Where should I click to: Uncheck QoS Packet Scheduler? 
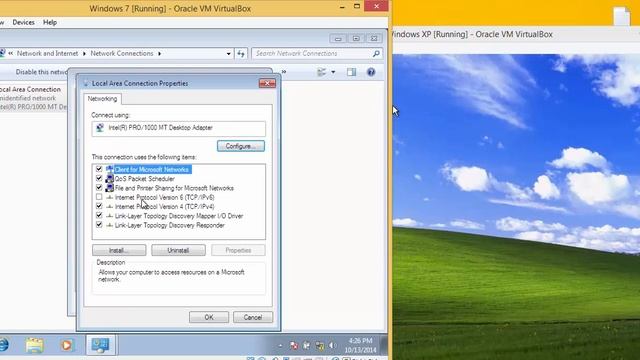(99, 178)
